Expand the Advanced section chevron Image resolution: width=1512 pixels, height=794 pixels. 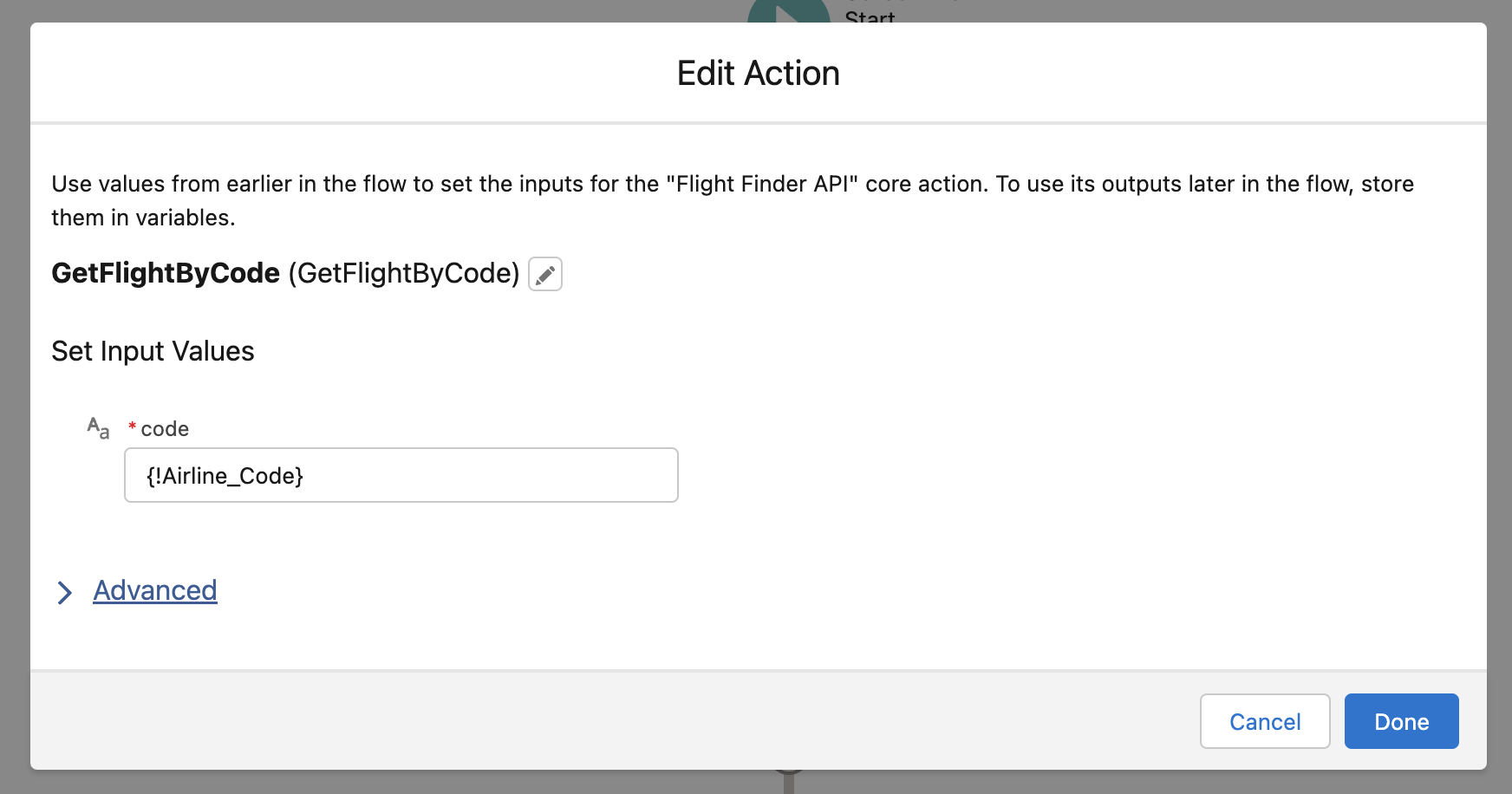(64, 592)
